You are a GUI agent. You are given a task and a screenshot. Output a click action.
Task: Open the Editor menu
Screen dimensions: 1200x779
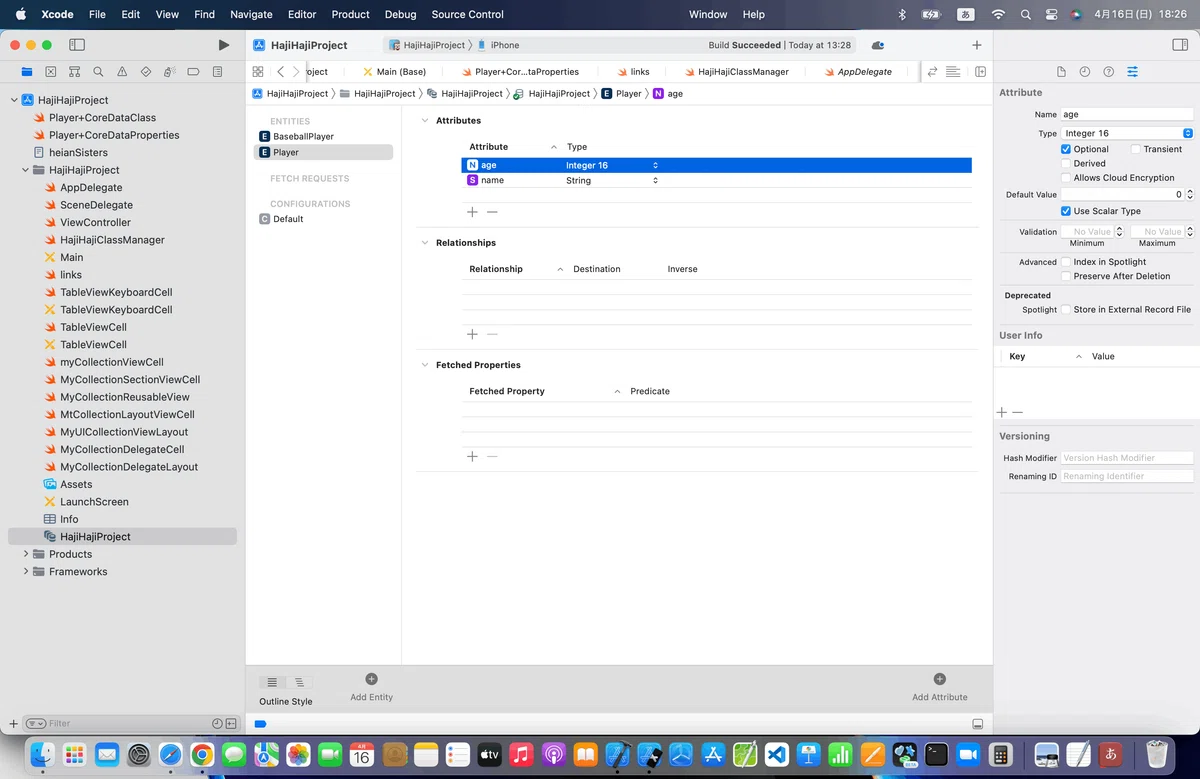302,14
